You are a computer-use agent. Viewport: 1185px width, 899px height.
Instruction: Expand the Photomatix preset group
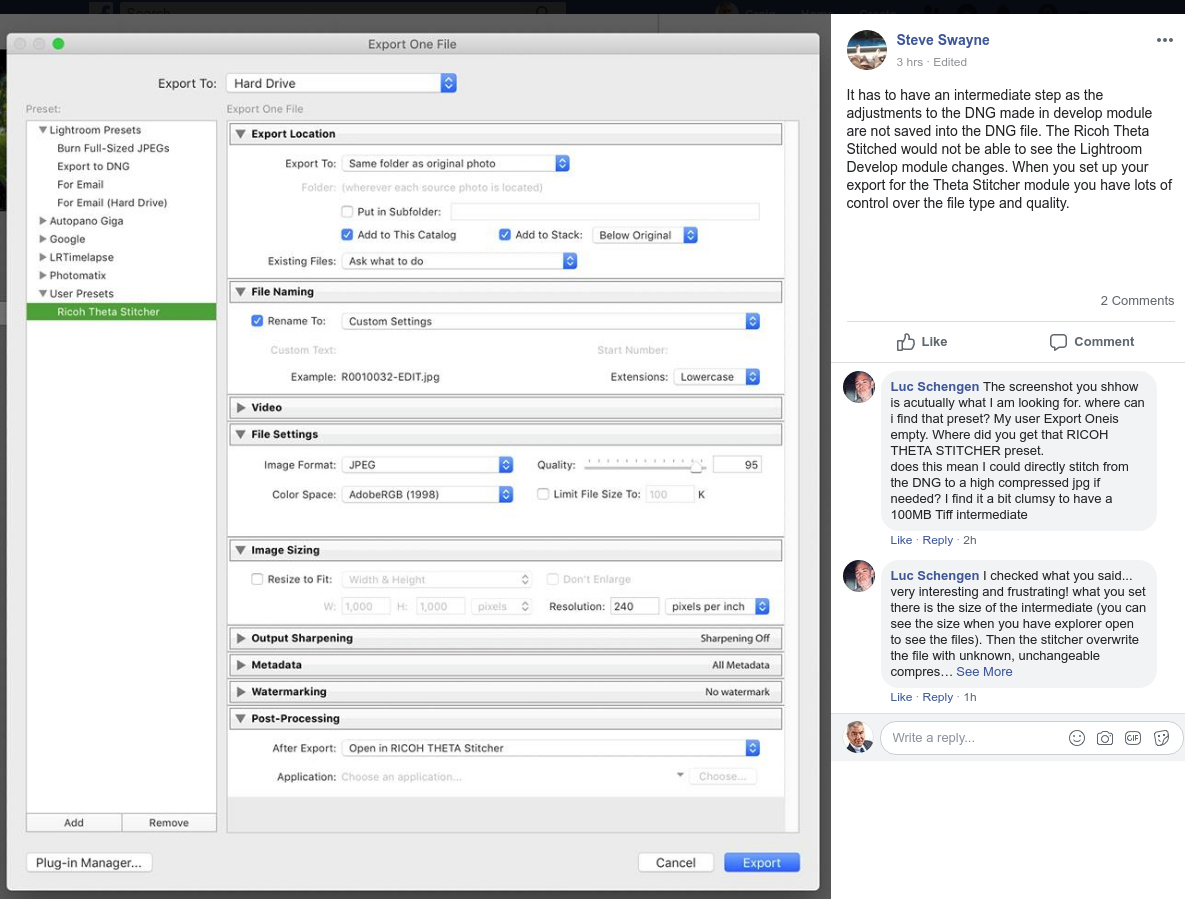[x=43, y=275]
